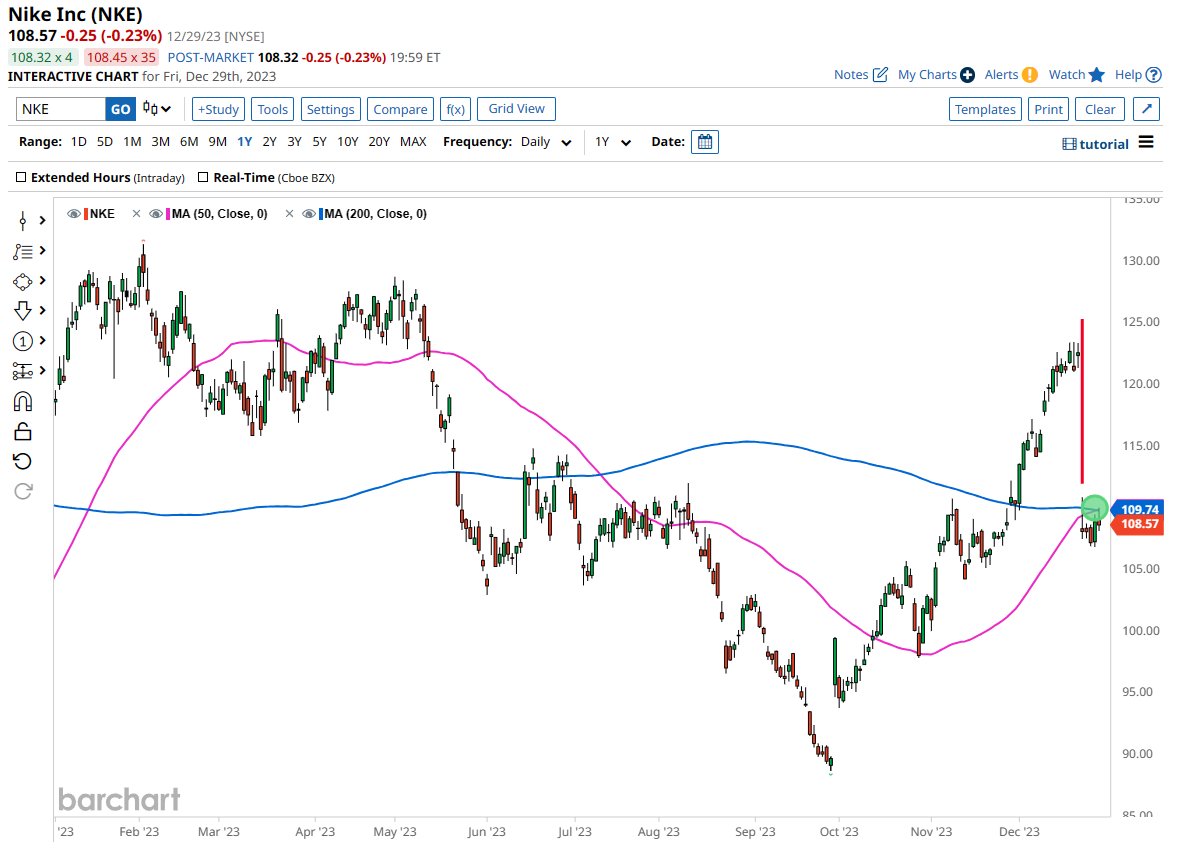Viewport: 1179px width, 854px height.
Task: Toggle the magnet snap tool
Action: [23, 401]
